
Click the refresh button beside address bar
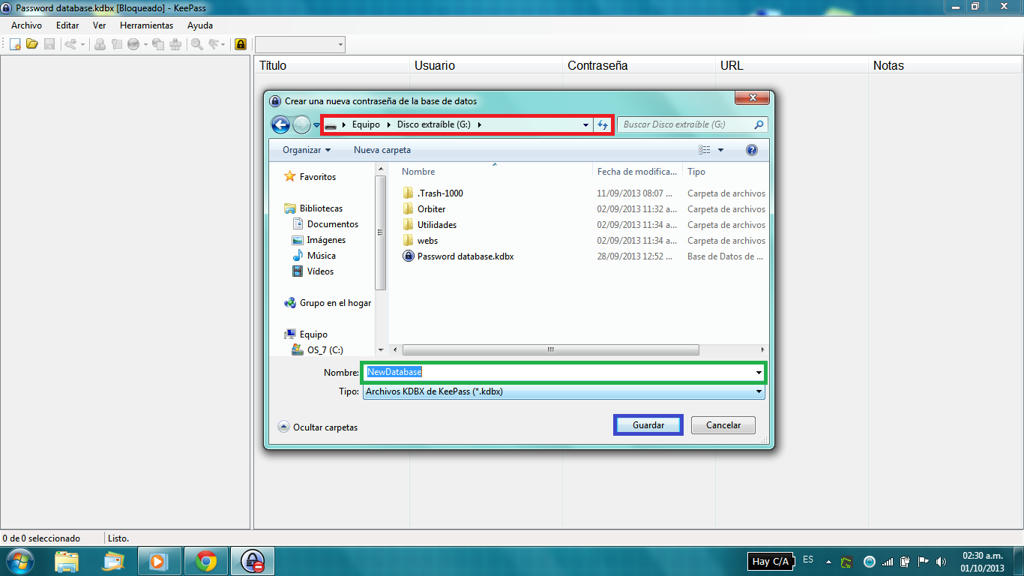603,124
